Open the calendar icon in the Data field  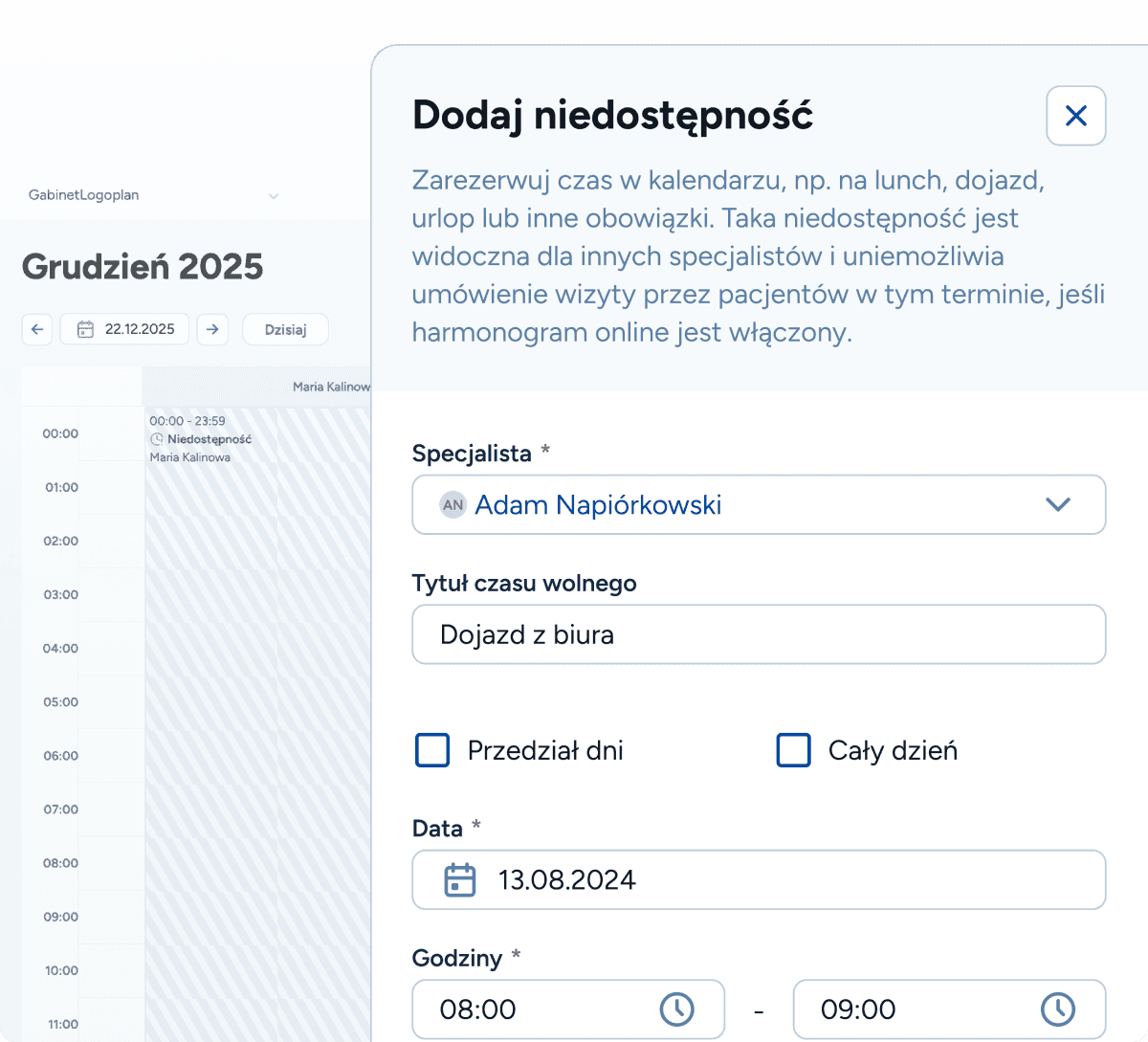click(x=460, y=879)
